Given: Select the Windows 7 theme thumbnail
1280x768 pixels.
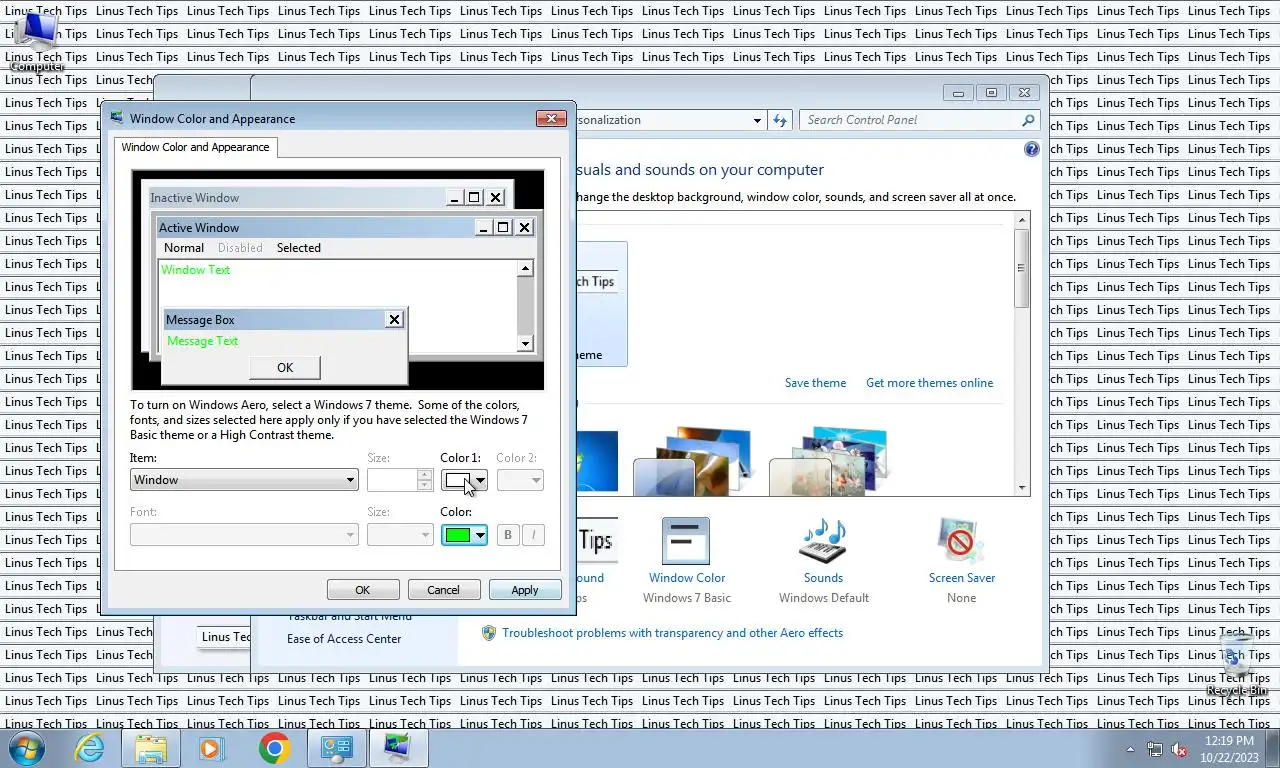Looking at the screenshot, I should [597, 462].
